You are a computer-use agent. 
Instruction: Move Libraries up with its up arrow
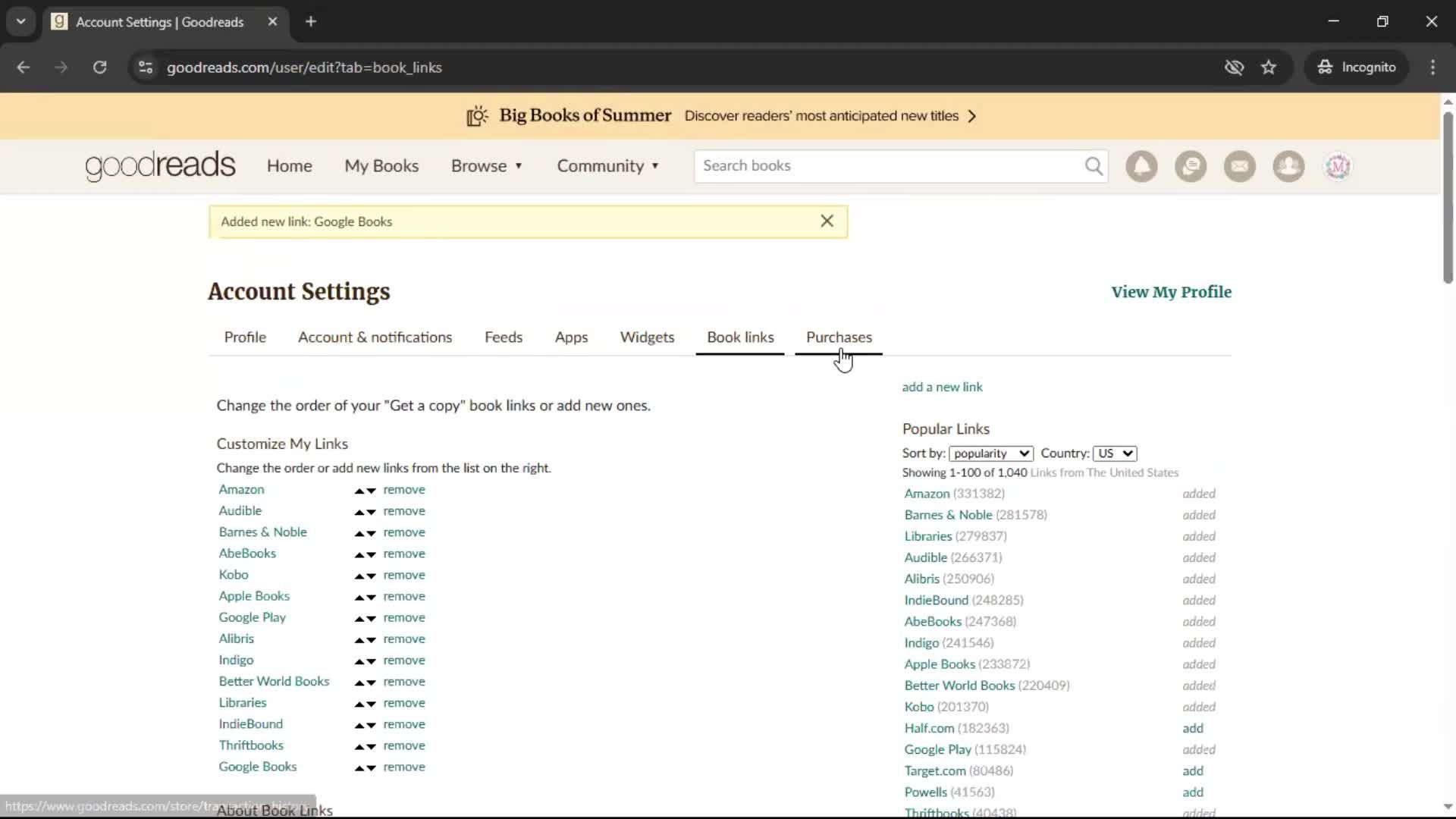tap(359, 704)
